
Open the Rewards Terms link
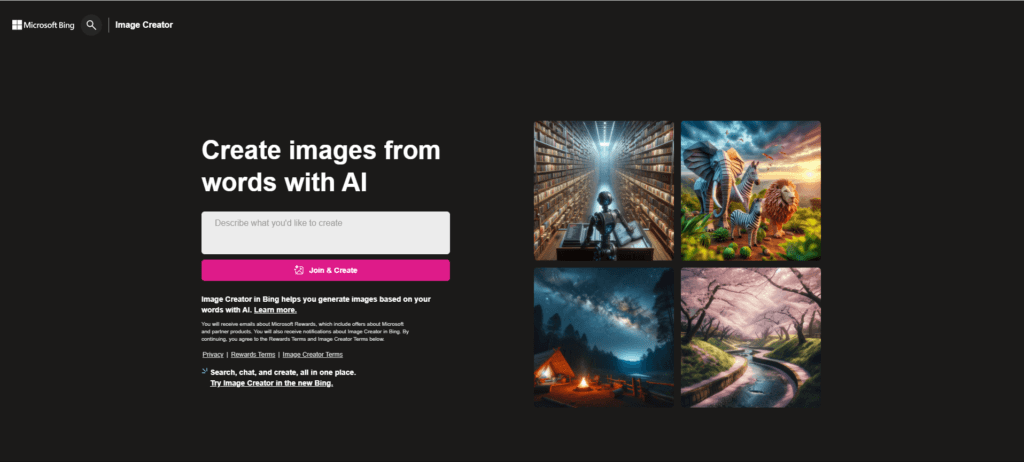pos(253,354)
